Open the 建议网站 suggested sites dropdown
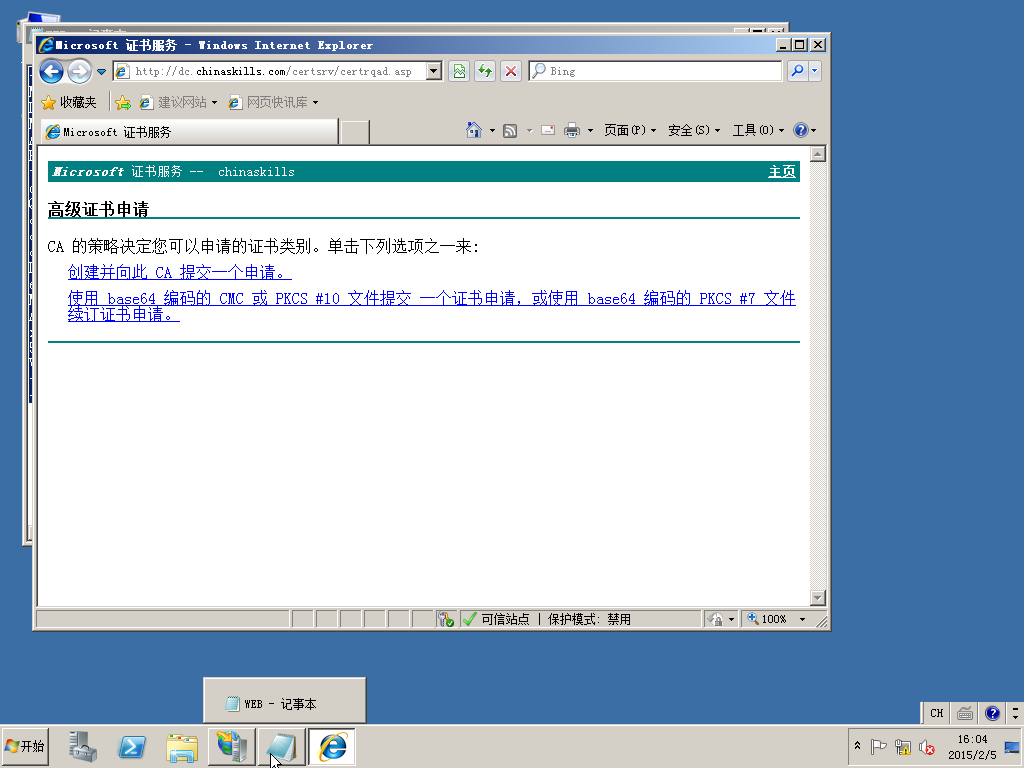The height and width of the screenshot is (768, 1024). (178, 103)
